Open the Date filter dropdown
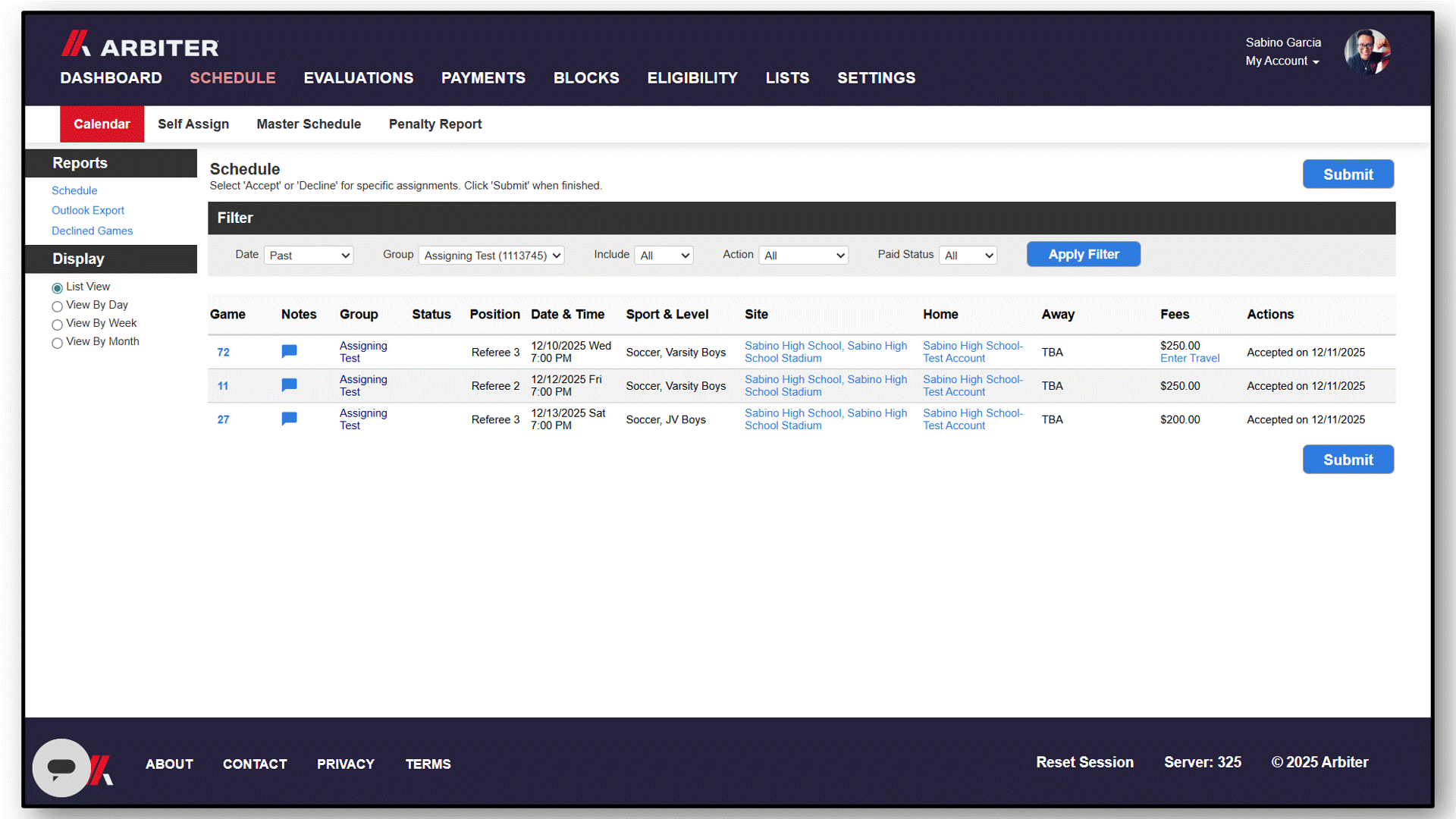This screenshot has width=1456, height=819. pyautogui.click(x=309, y=256)
